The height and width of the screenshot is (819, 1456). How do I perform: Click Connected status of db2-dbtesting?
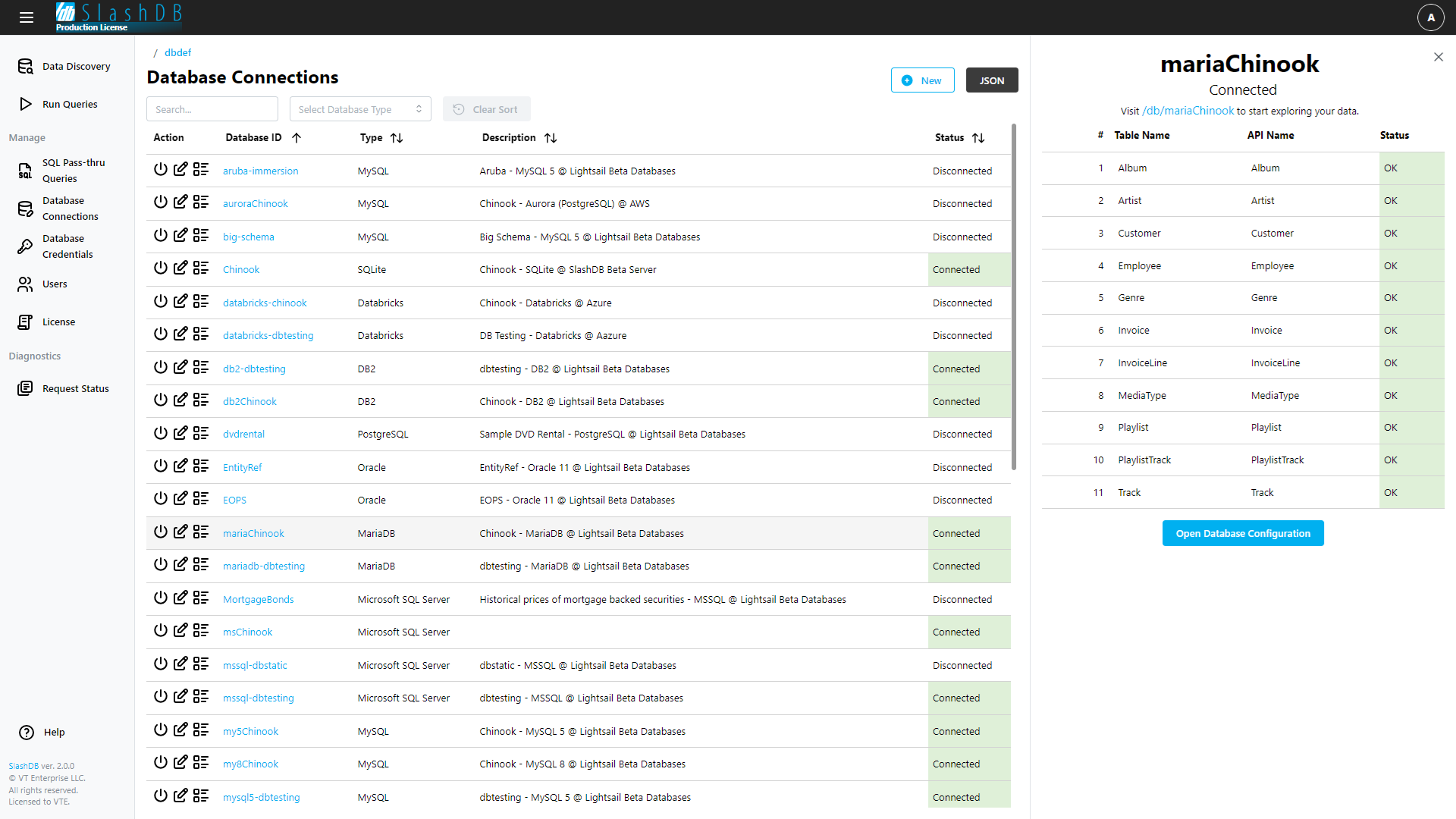tap(969, 369)
